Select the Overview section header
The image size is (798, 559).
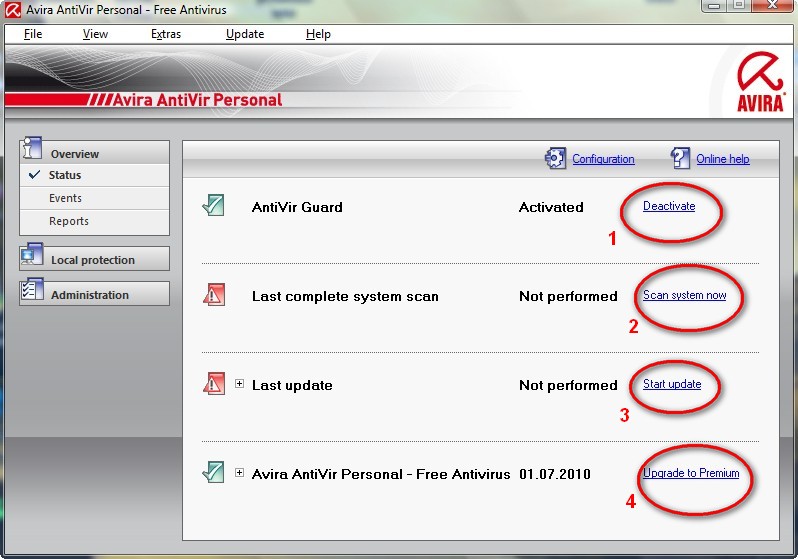95,152
